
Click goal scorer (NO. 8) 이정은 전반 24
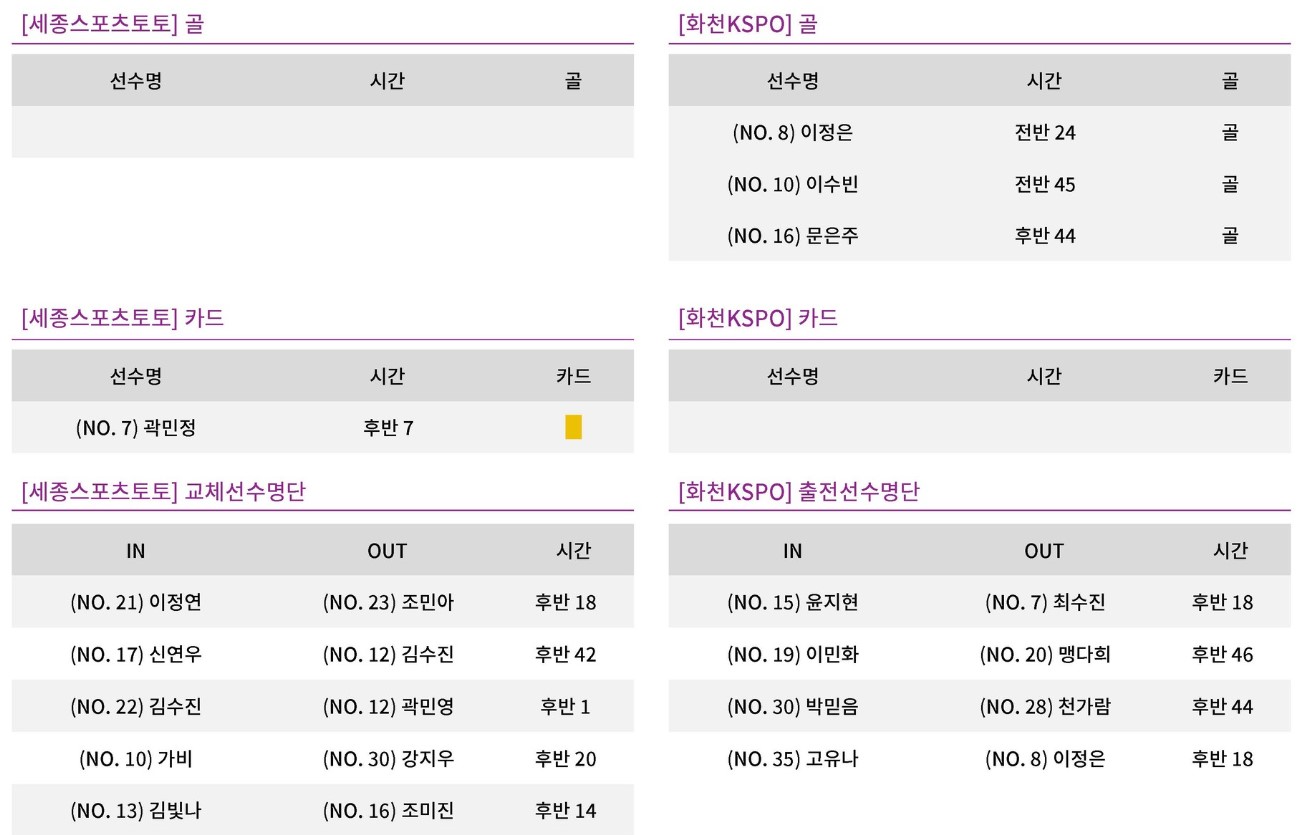pyautogui.click(x=792, y=132)
